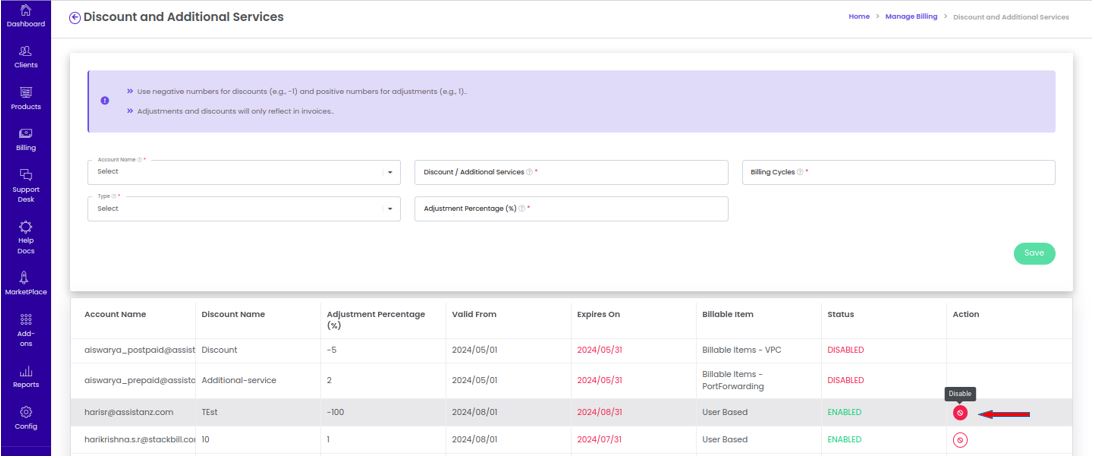Open the Support Desk sidebar icon
Image resolution: width=1094 pixels, height=458 pixels.
25,175
